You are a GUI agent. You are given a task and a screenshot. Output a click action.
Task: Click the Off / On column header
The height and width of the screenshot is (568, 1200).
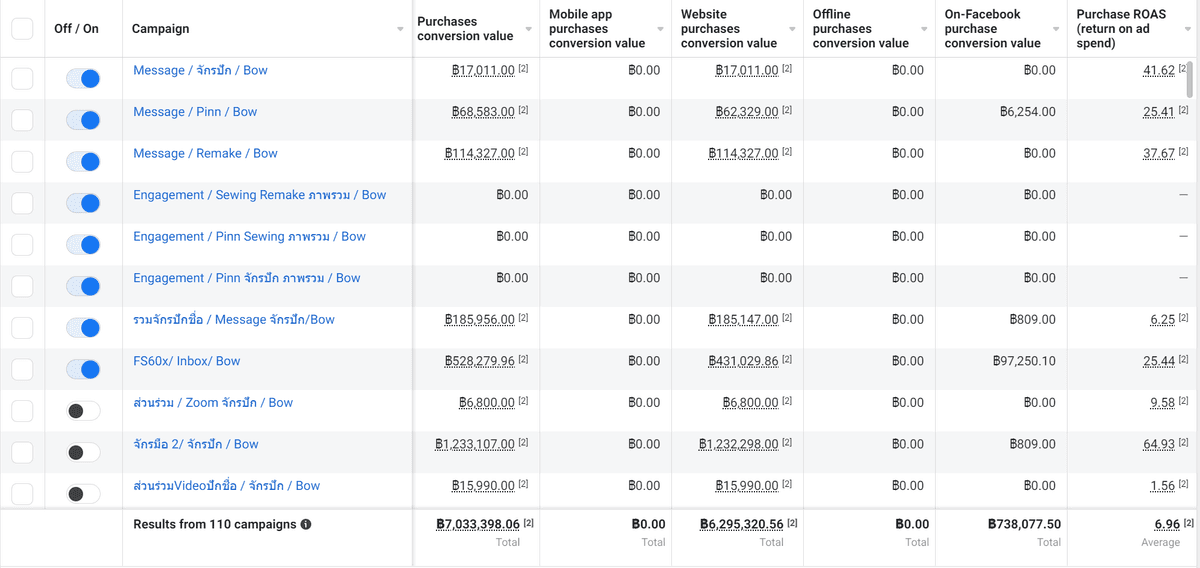coord(77,29)
